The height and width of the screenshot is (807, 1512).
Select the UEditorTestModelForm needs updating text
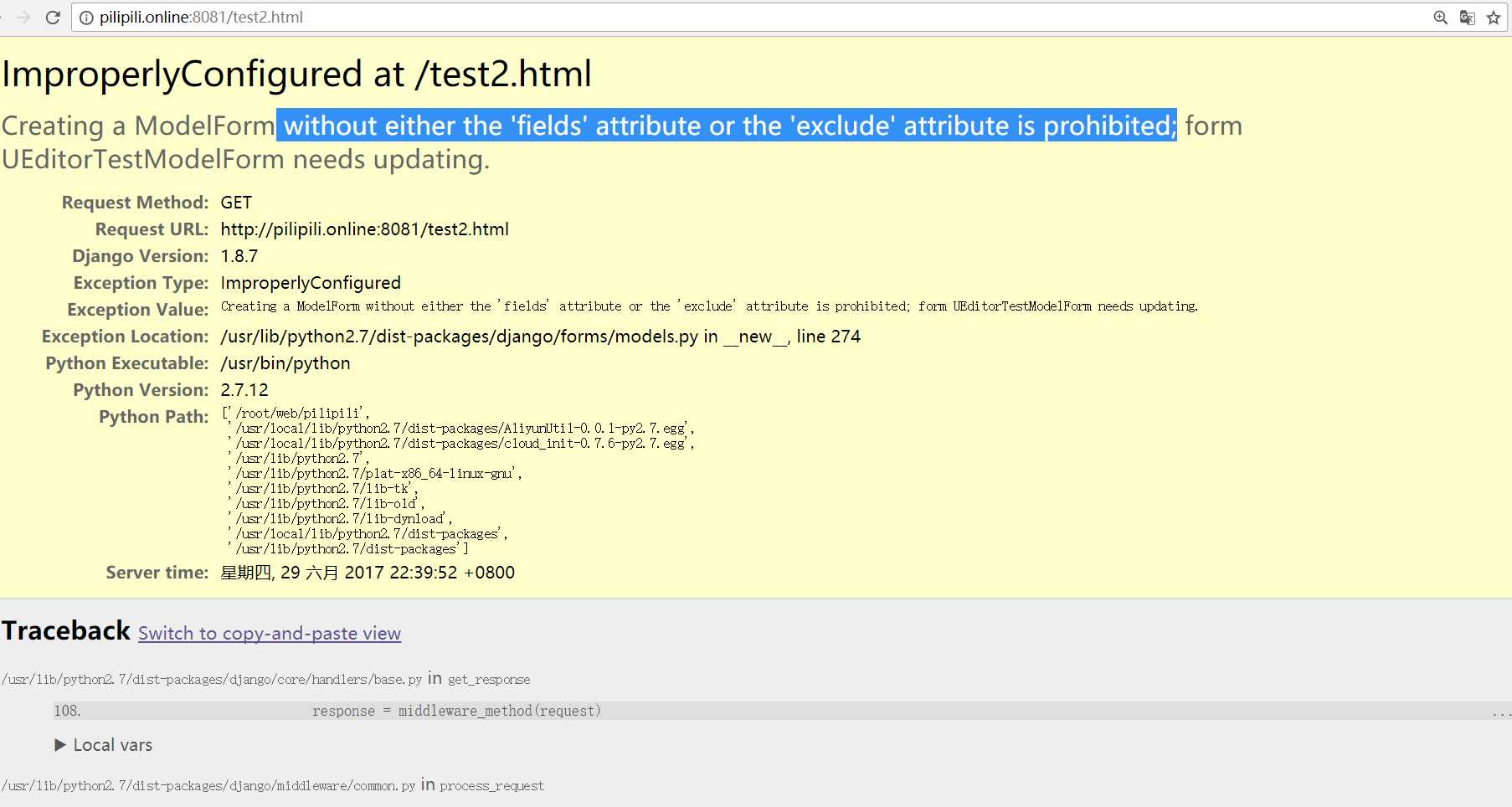(x=245, y=159)
